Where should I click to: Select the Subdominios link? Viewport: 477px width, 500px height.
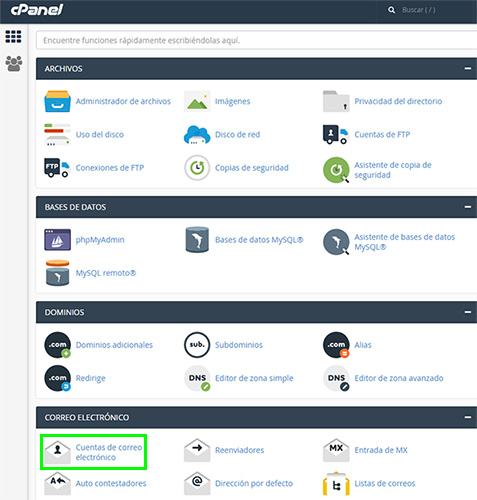click(x=239, y=345)
